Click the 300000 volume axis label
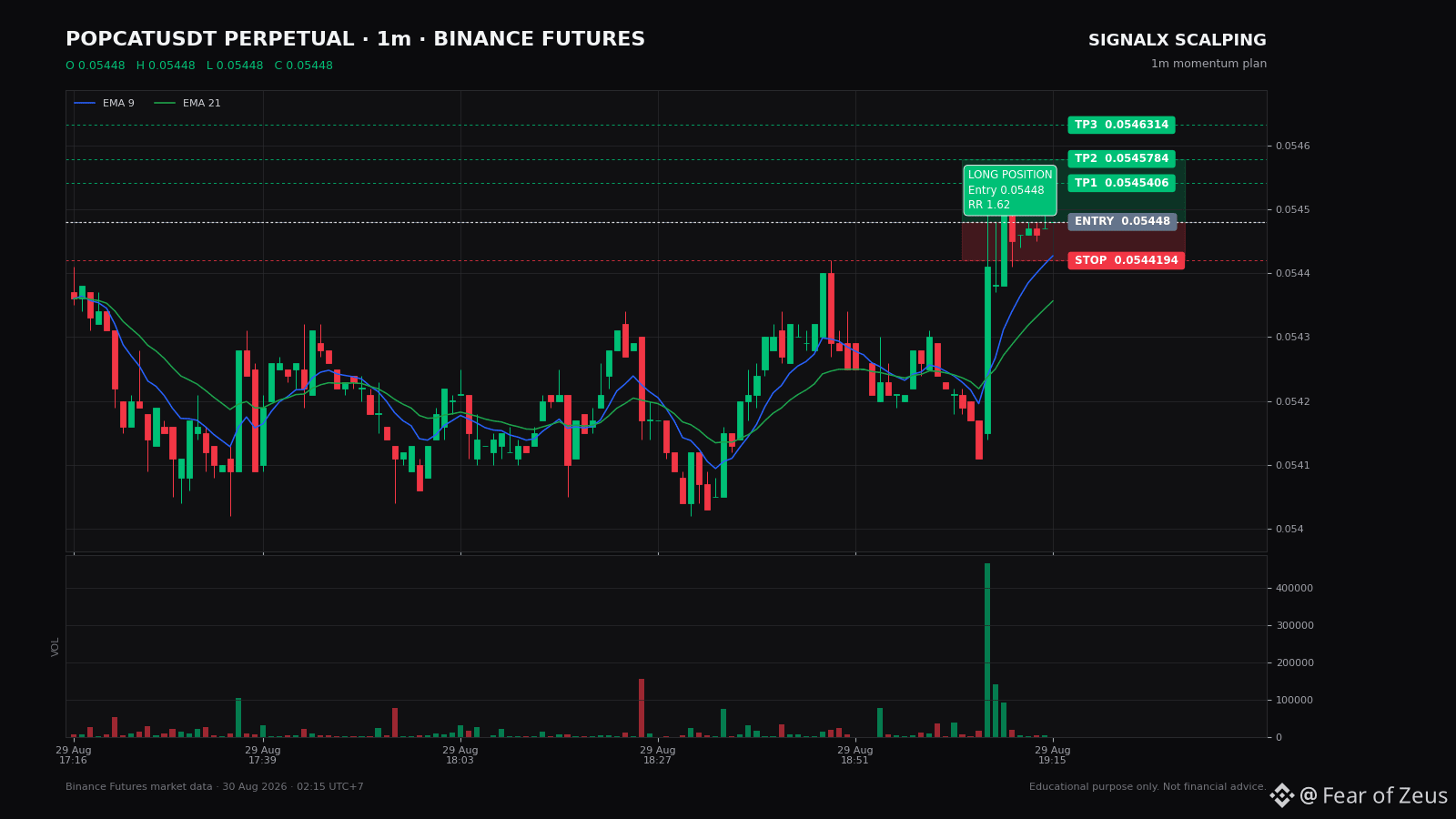 (1294, 625)
